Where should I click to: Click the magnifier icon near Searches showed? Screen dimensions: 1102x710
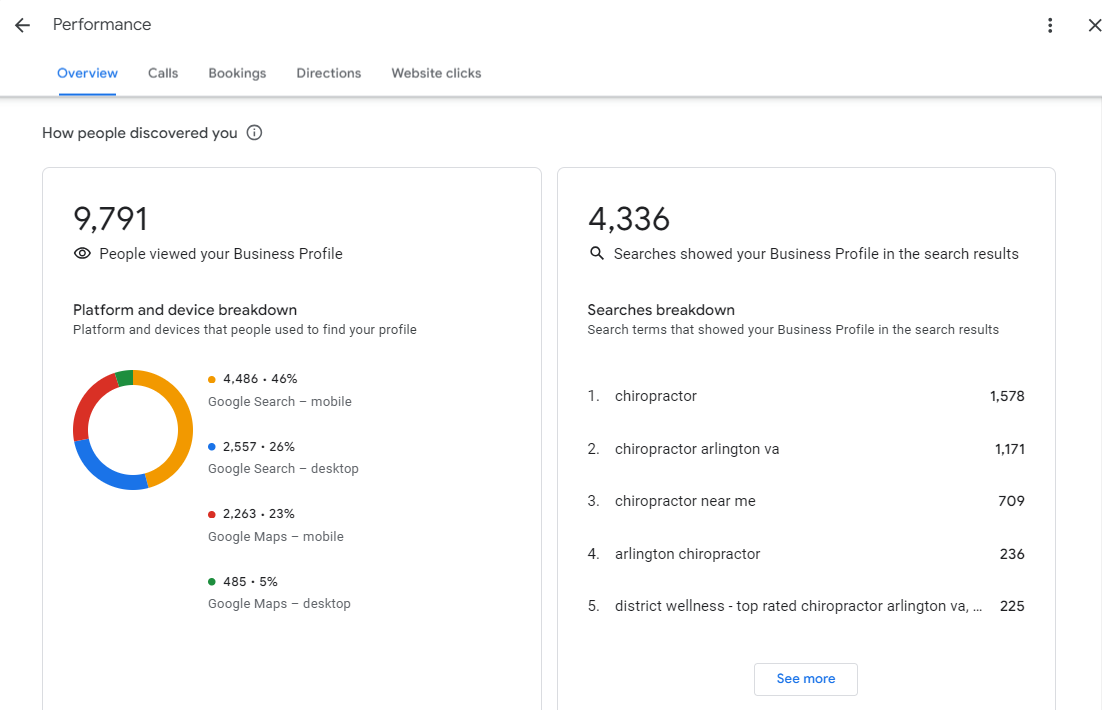click(597, 254)
